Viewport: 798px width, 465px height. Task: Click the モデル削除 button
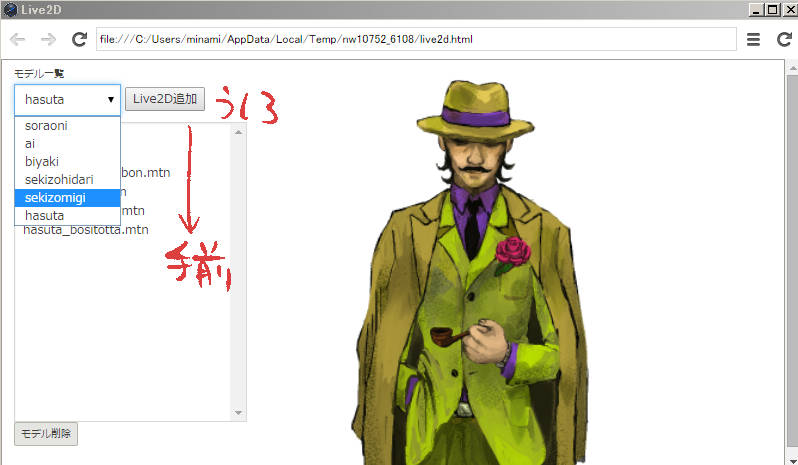[x=46, y=433]
